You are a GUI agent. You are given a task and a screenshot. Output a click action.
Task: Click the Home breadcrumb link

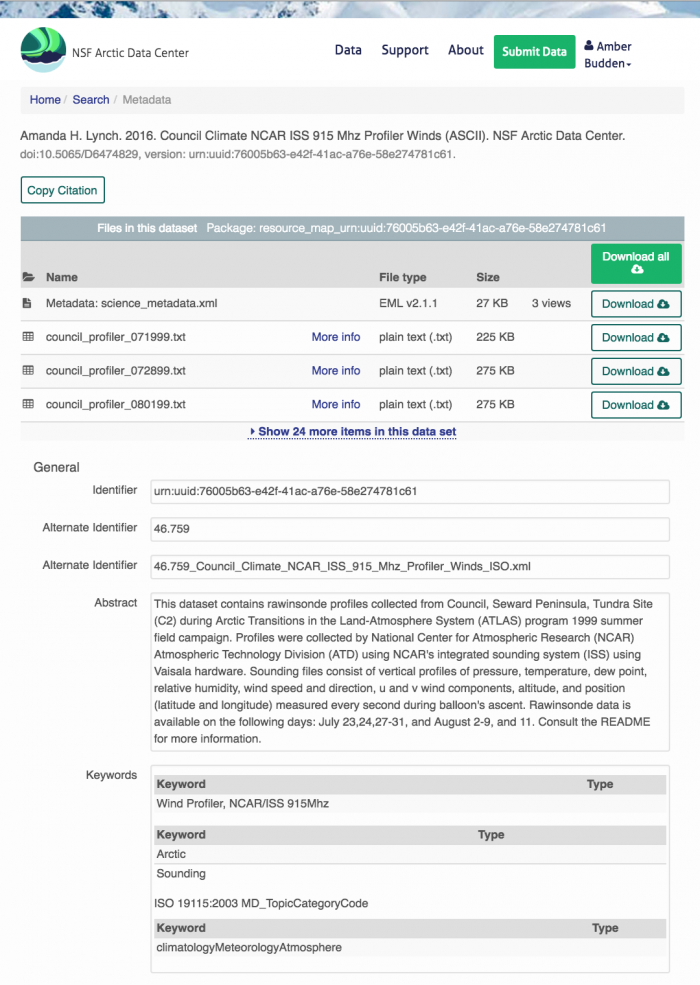(x=45, y=100)
